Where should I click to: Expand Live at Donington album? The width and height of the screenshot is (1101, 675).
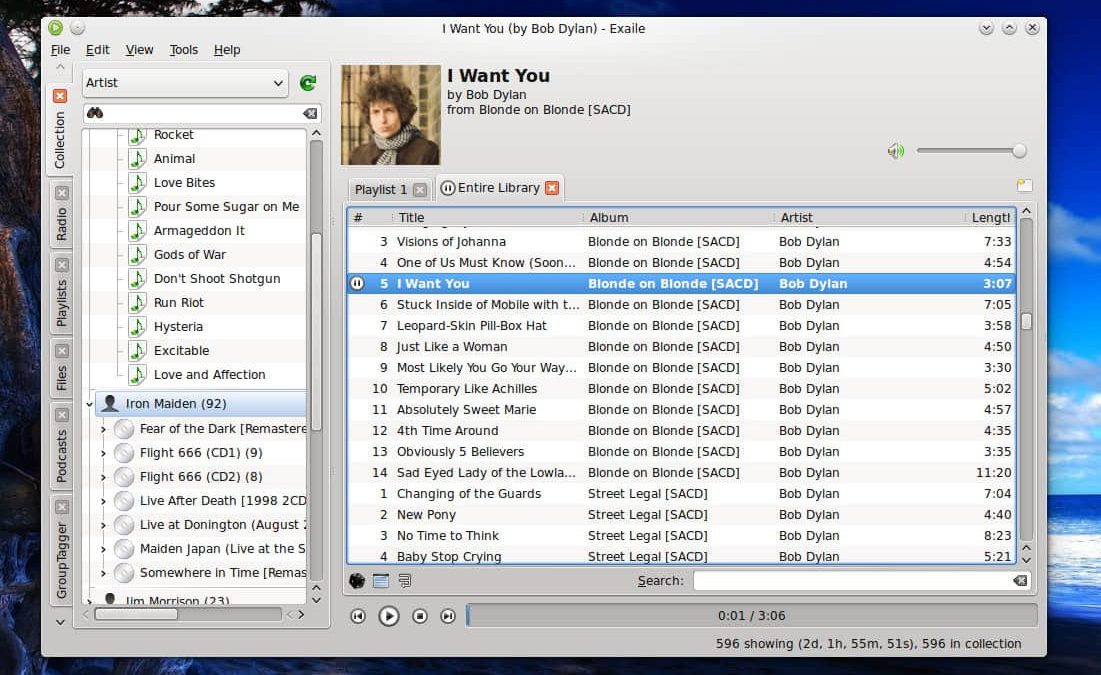click(x=103, y=525)
